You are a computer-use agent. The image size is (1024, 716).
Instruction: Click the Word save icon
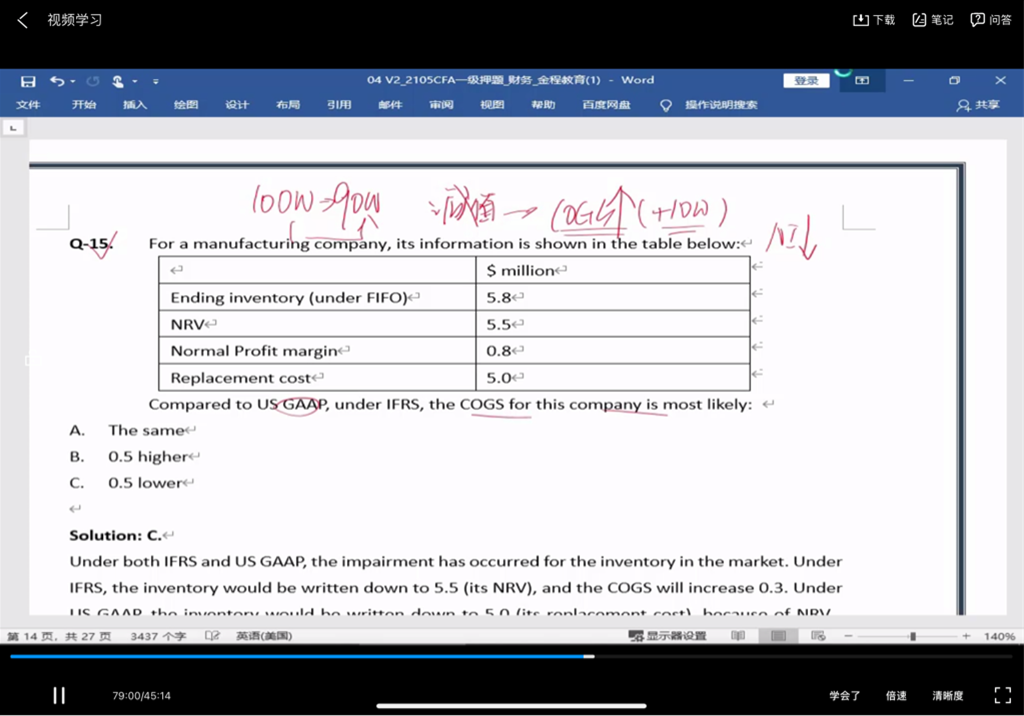(x=27, y=81)
